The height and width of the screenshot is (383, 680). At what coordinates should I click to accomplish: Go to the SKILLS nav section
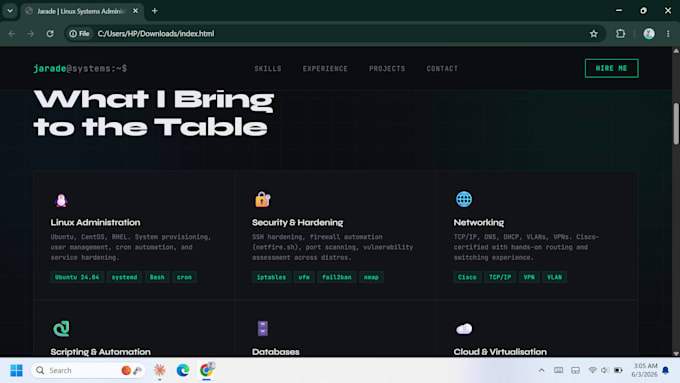tap(268, 69)
